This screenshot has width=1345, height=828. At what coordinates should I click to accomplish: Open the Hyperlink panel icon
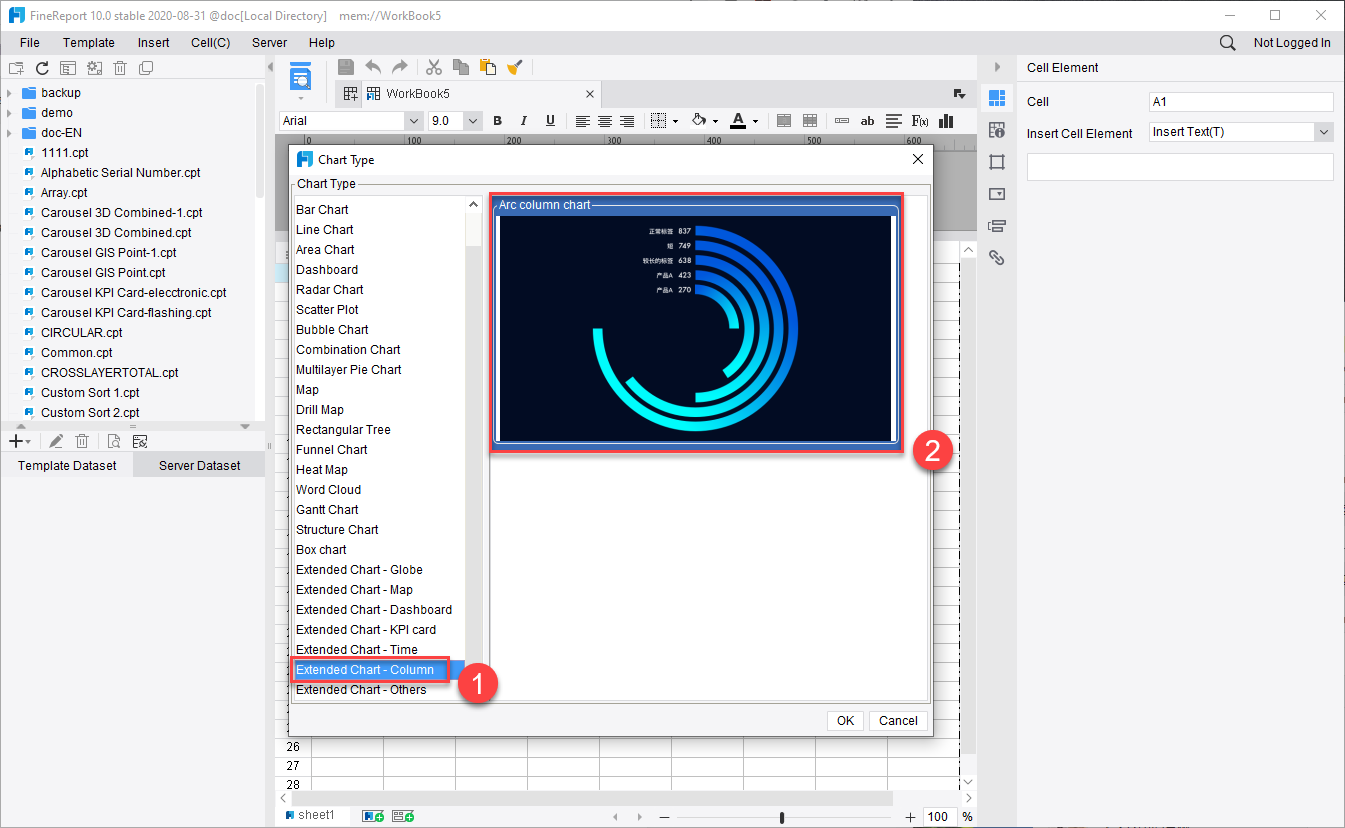click(996, 257)
